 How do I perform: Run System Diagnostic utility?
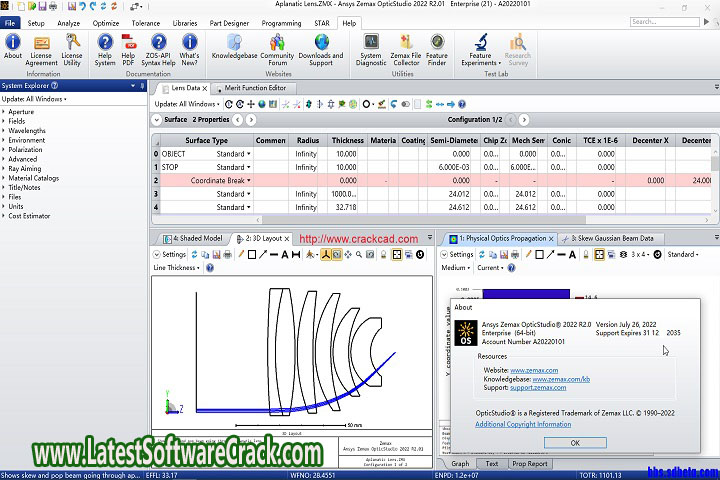coord(371,50)
